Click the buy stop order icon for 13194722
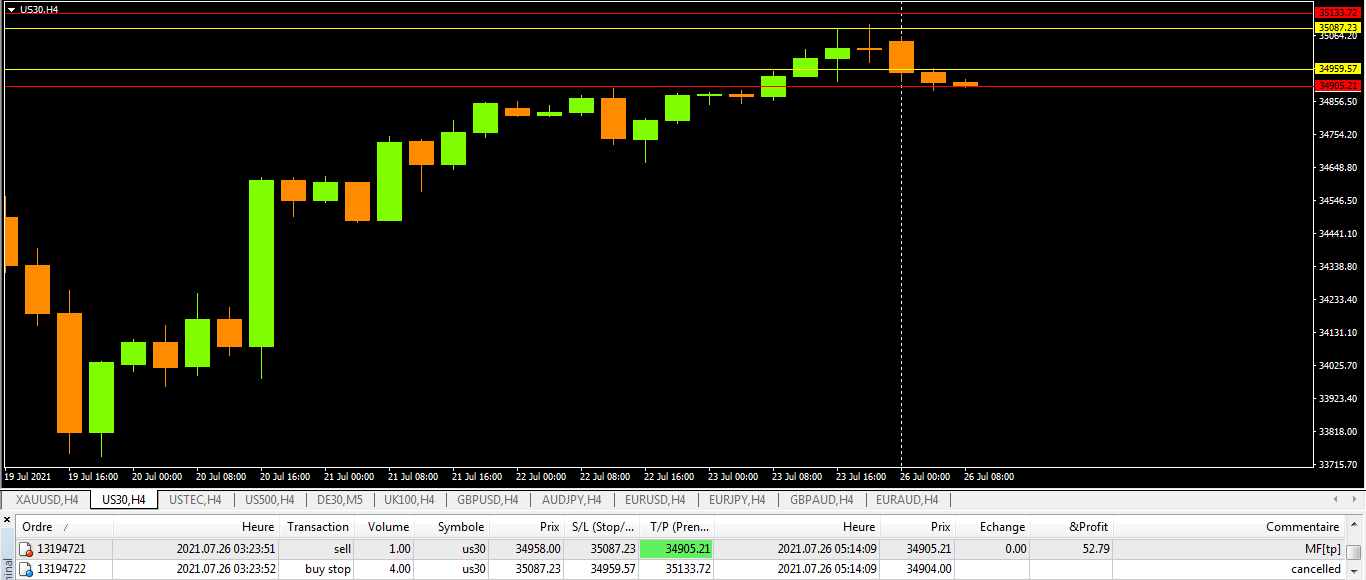This screenshot has width=1366, height=580. click(26, 569)
